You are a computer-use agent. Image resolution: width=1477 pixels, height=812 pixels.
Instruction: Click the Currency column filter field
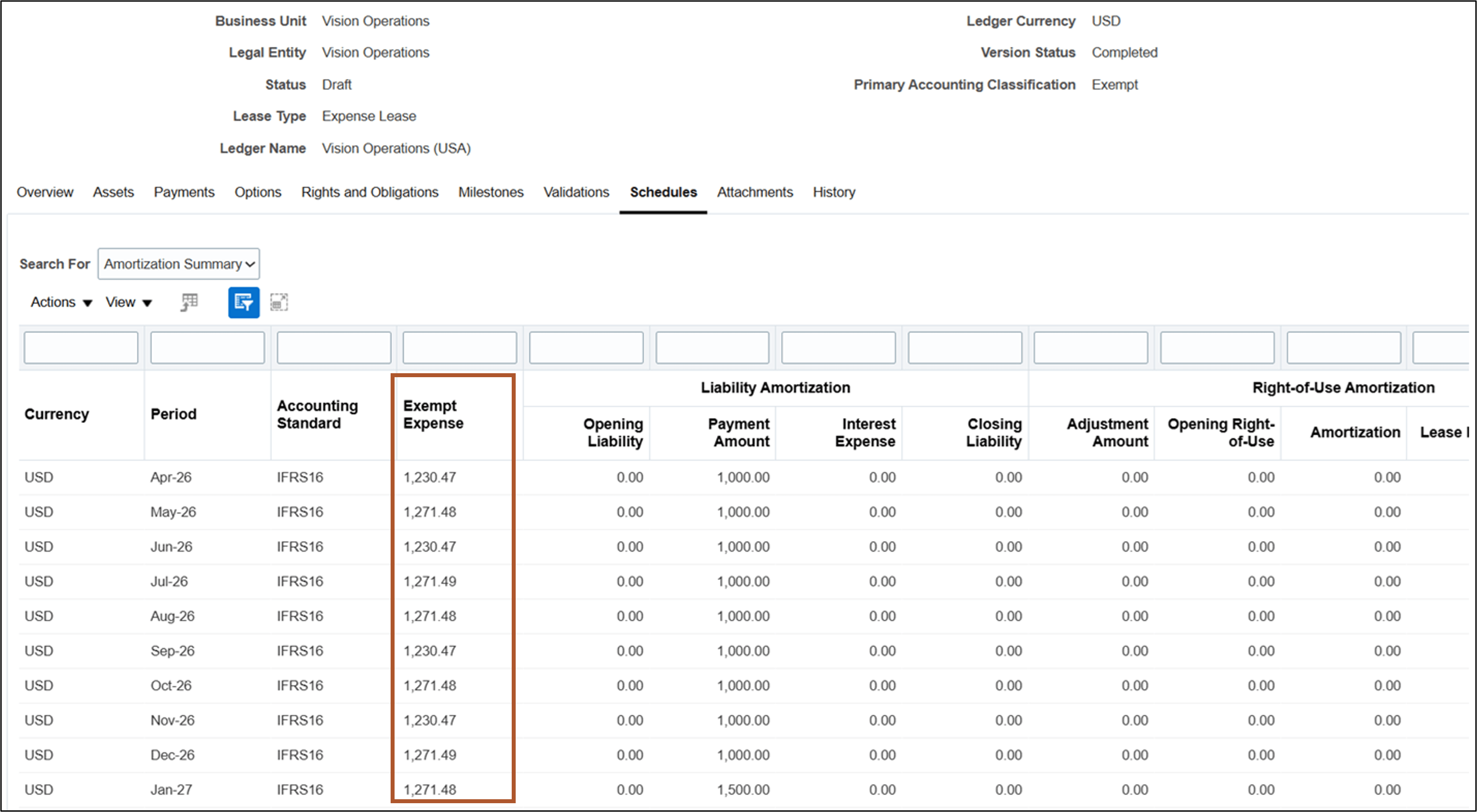pyautogui.click(x=81, y=347)
